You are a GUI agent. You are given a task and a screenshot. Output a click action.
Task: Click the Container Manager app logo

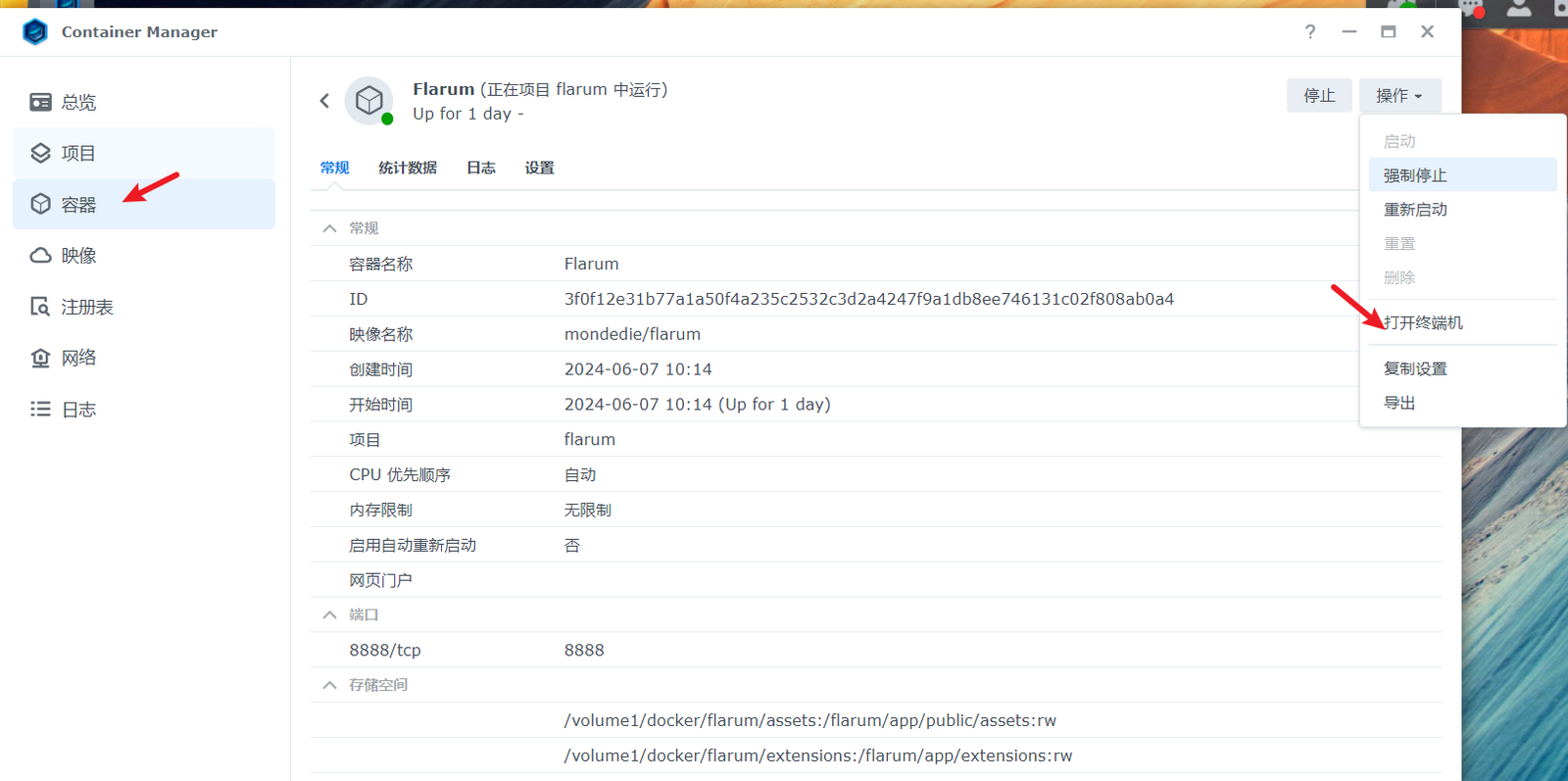click(35, 31)
